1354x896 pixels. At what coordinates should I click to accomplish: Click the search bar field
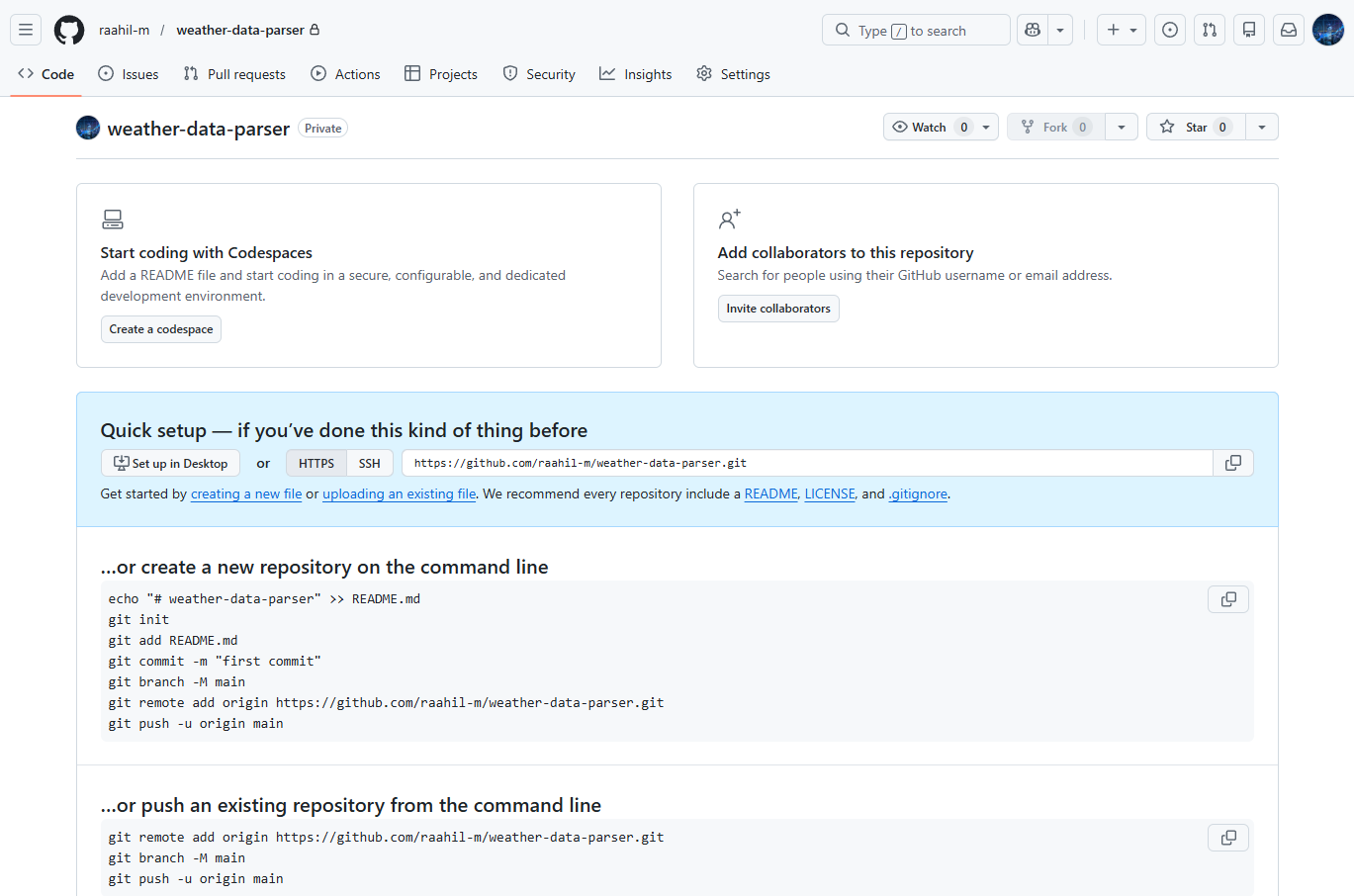click(x=916, y=30)
